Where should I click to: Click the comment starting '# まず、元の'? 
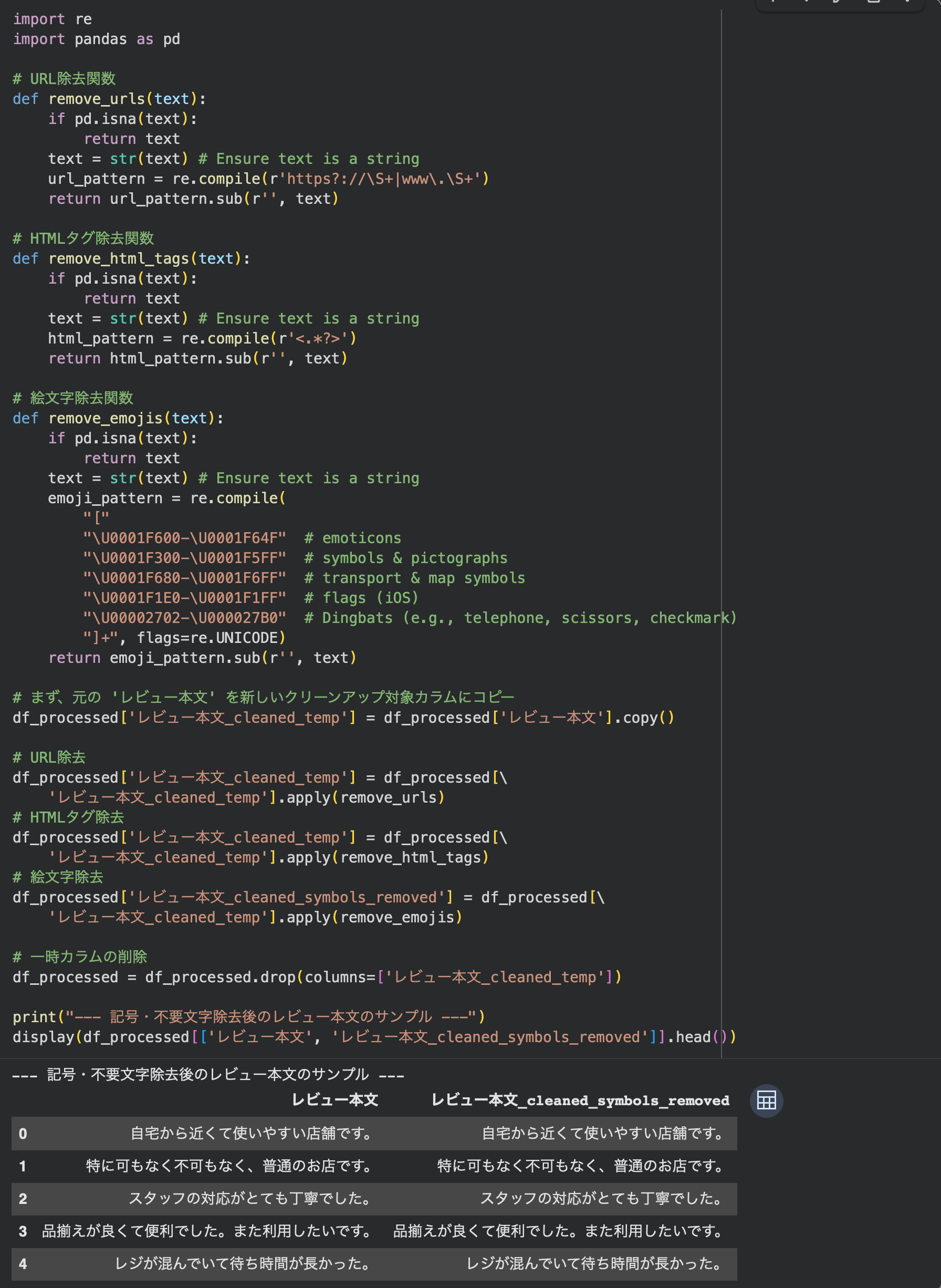pyautogui.click(x=263, y=697)
